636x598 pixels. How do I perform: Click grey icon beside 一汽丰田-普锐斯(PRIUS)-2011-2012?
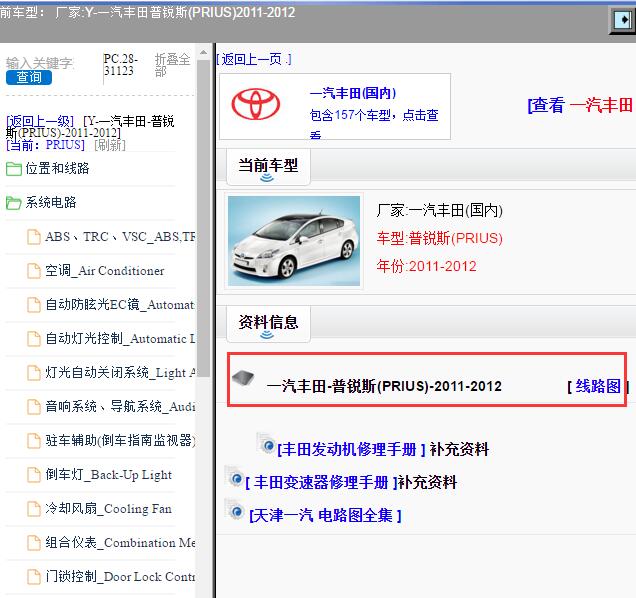[243, 378]
